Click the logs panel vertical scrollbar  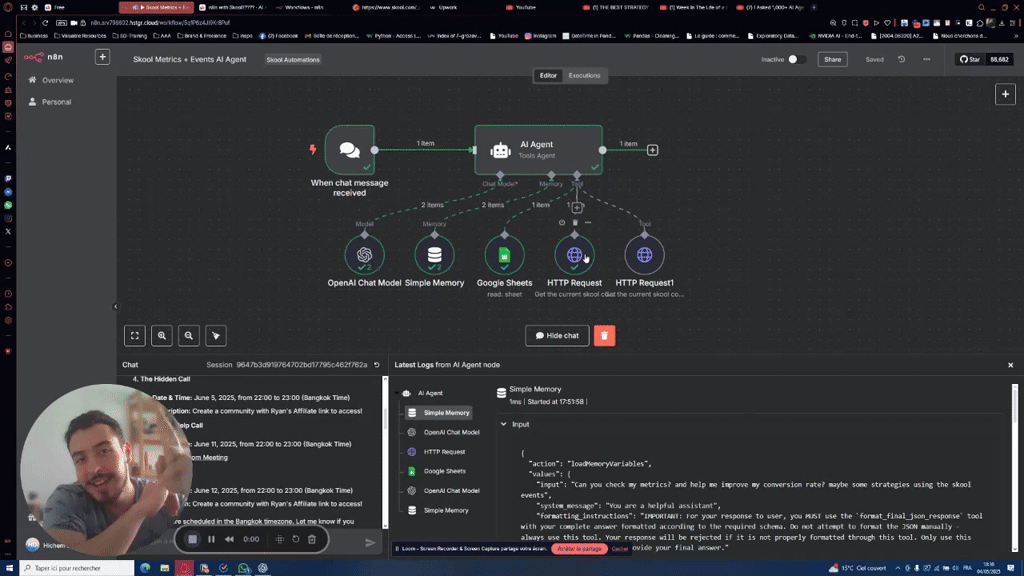(1014, 467)
